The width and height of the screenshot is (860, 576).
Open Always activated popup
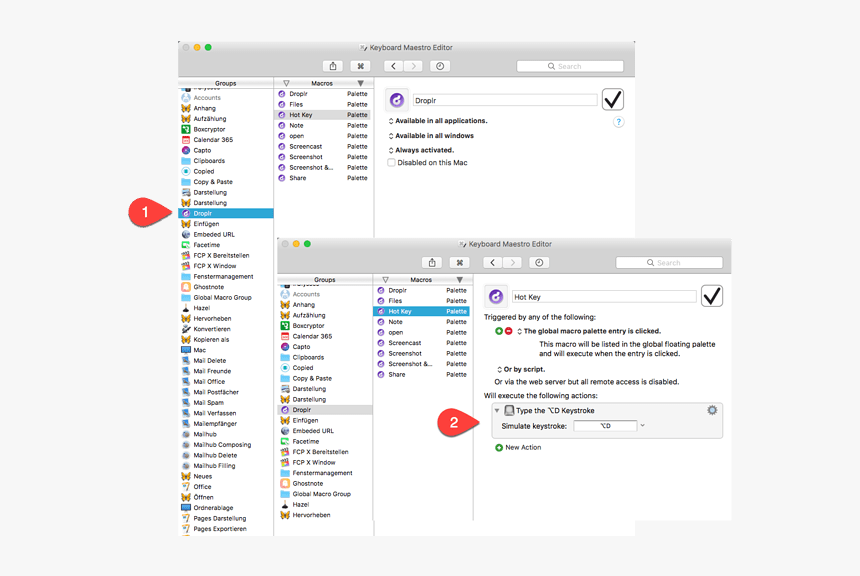coord(421,150)
